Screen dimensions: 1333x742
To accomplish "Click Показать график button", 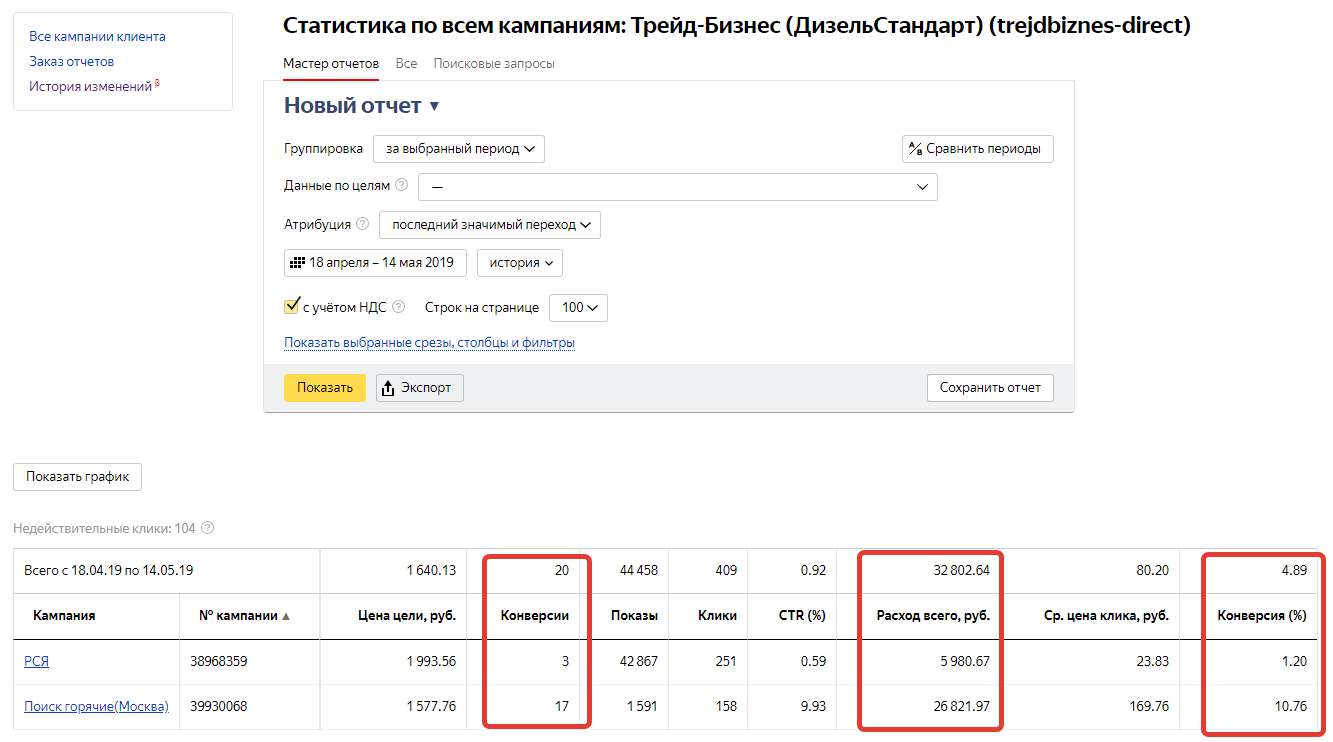I will (x=78, y=477).
